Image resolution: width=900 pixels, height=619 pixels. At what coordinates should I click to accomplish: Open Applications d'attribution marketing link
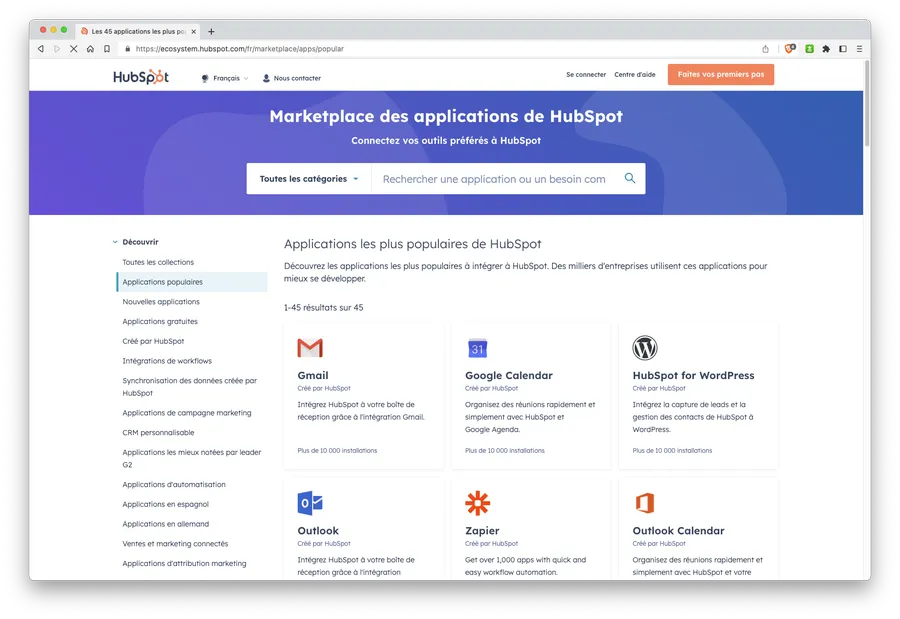[184, 564]
